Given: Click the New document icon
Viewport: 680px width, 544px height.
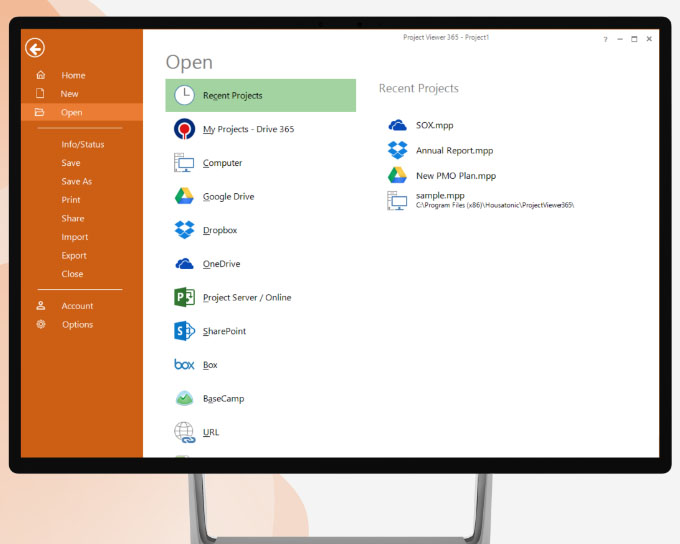Looking at the screenshot, I should pyautogui.click(x=40, y=93).
